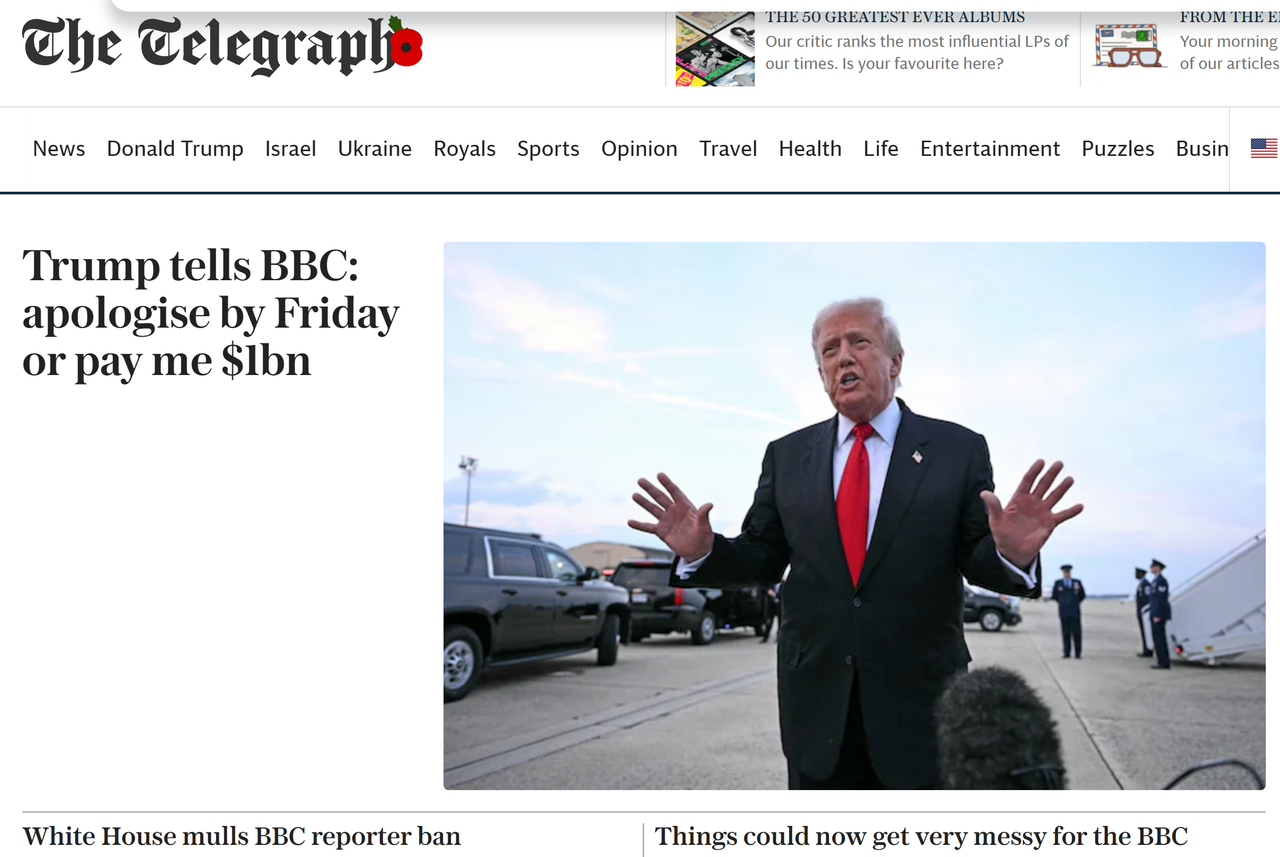
Task: Open the Entertainment section
Action: point(990,148)
